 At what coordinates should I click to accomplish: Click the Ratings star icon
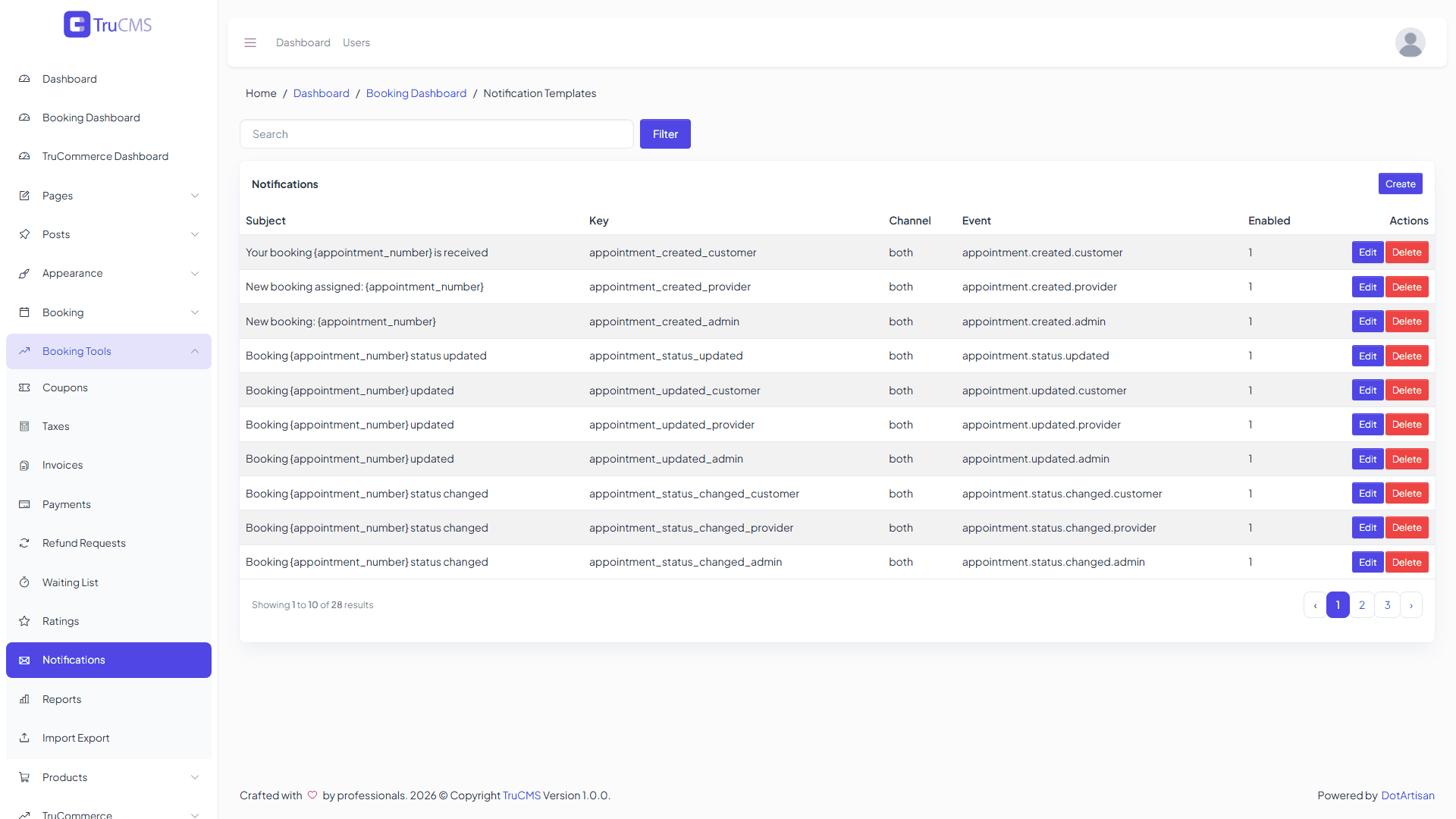coord(24,621)
